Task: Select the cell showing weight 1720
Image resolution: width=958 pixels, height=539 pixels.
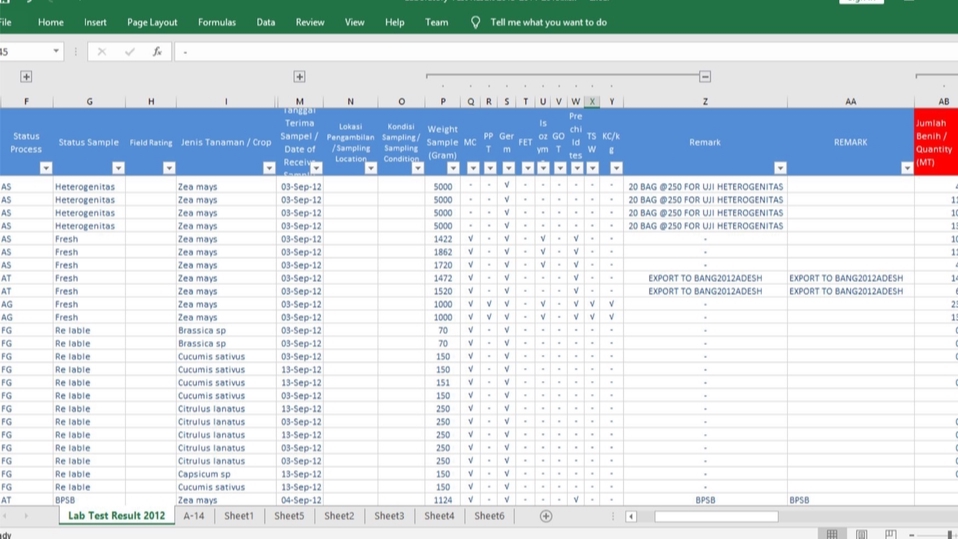Action: coord(443,265)
